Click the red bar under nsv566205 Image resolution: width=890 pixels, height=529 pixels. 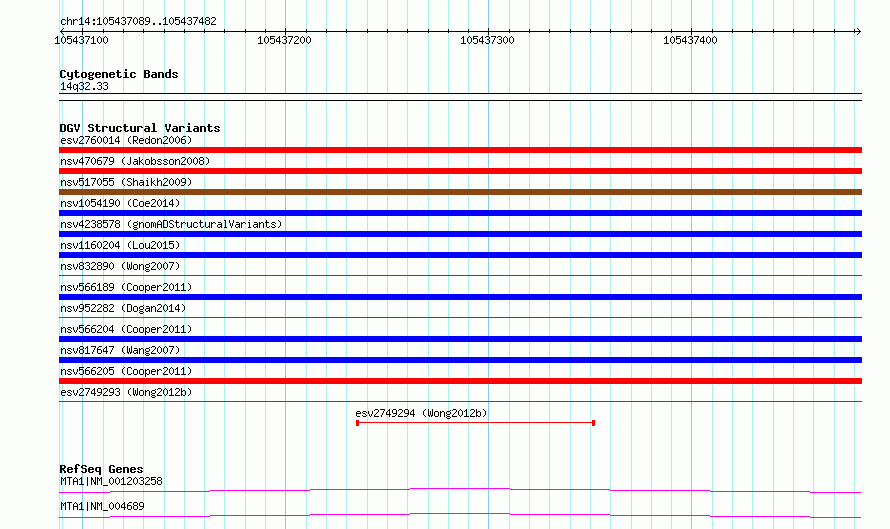click(460, 381)
